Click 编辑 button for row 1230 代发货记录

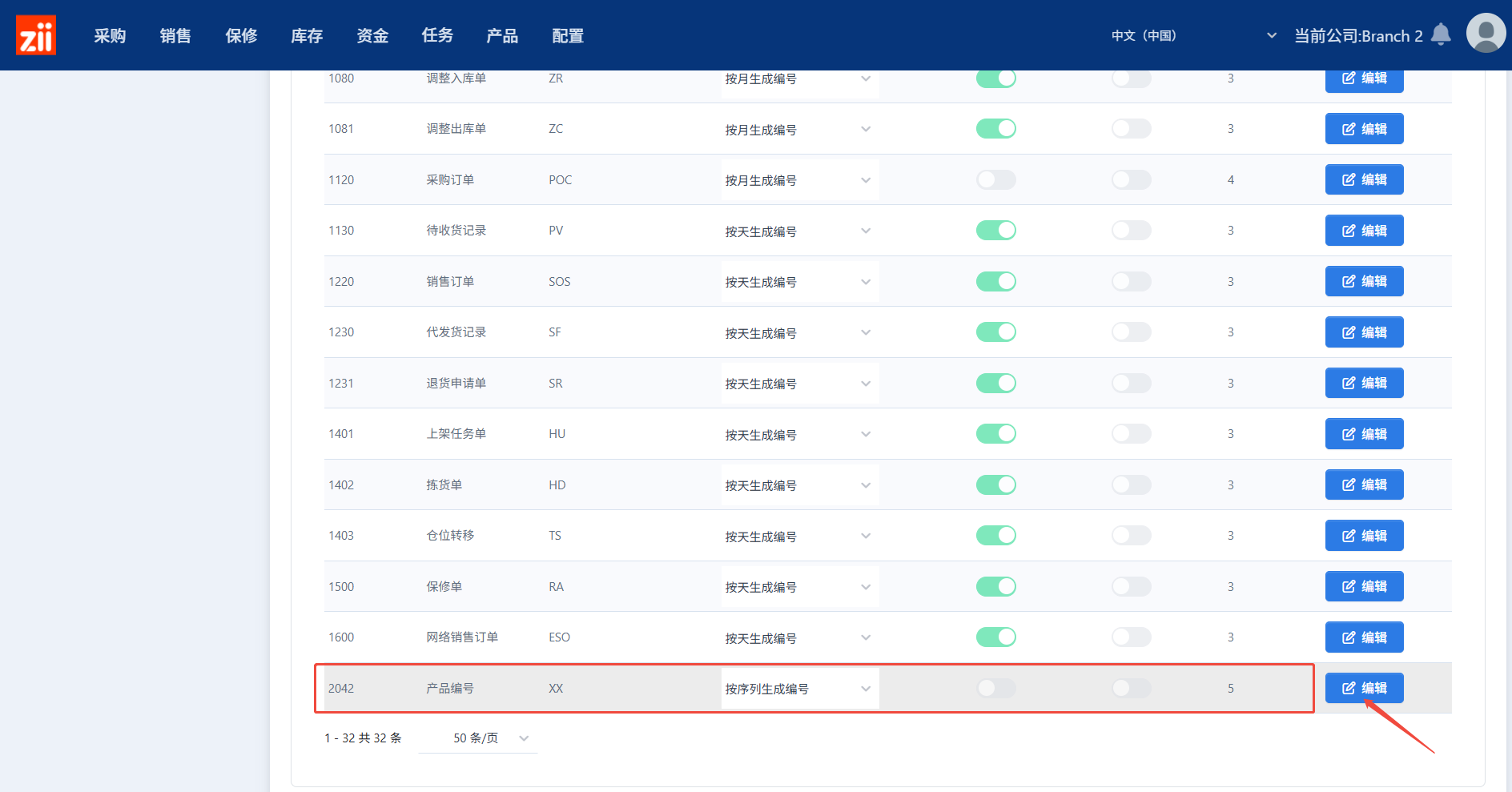point(1364,332)
